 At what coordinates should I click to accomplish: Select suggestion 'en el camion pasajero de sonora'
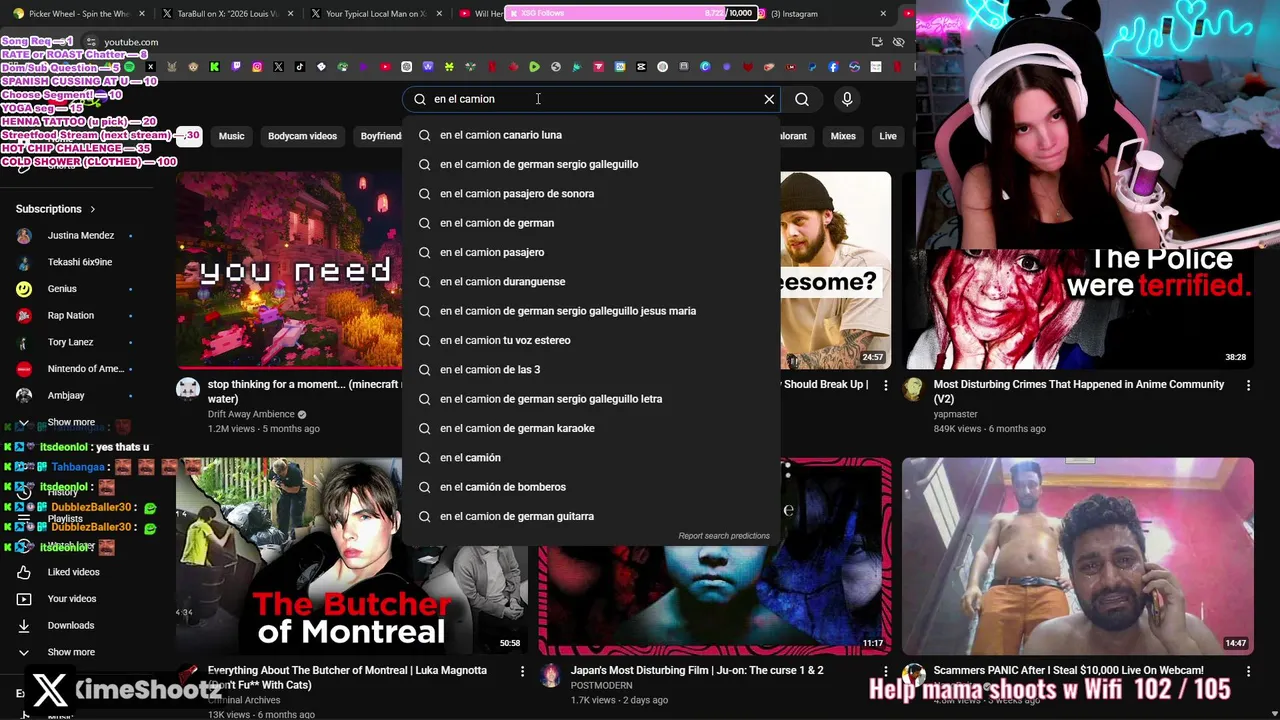point(591,194)
